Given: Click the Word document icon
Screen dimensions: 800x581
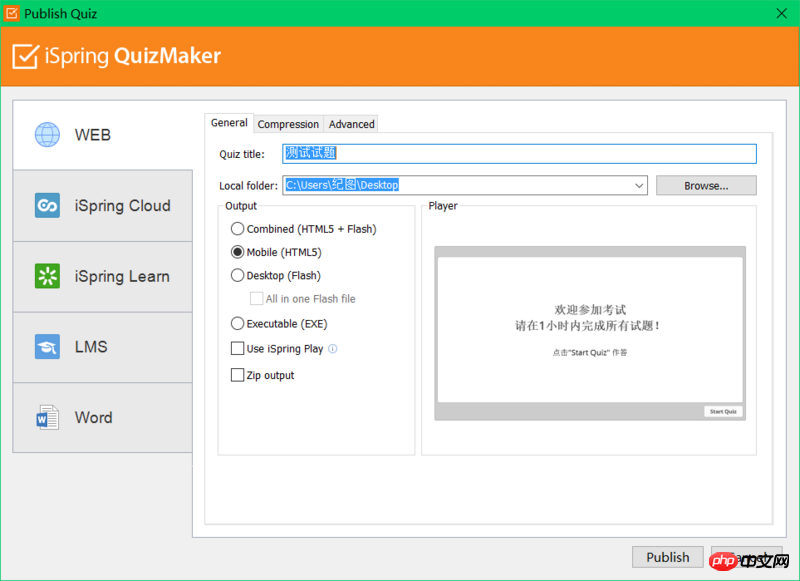Looking at the screenshot, I should point(47,417).
